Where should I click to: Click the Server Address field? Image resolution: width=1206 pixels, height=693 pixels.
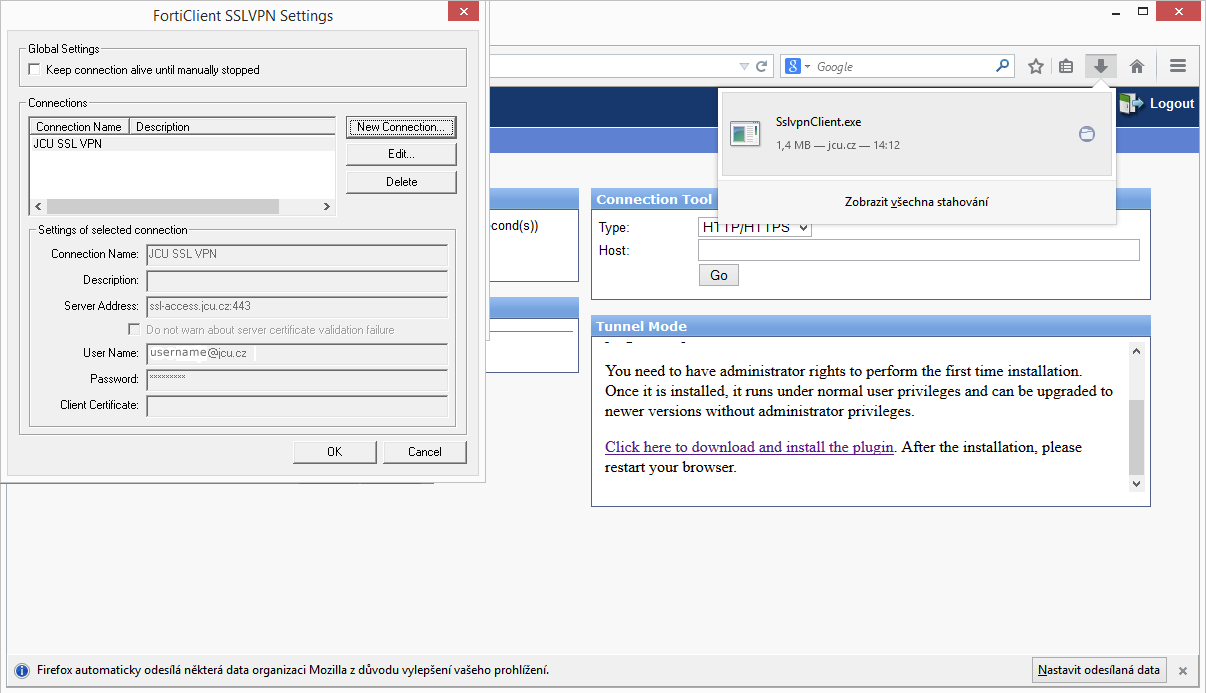click(x=297, y=306)
